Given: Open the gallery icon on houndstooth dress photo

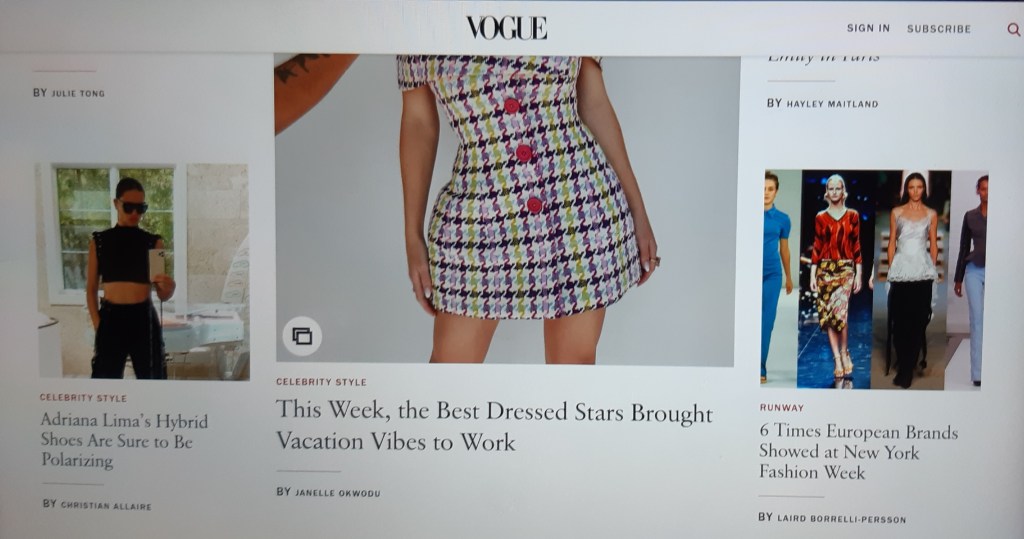Looking at the screenshot, I should point(302,336).
